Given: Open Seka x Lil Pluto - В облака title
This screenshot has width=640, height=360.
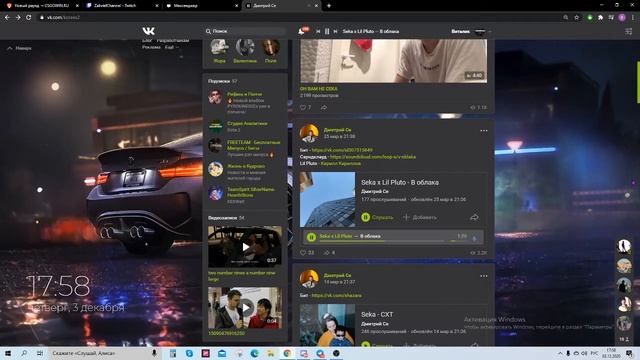Looking at the screenshot, I should (400, 182).
